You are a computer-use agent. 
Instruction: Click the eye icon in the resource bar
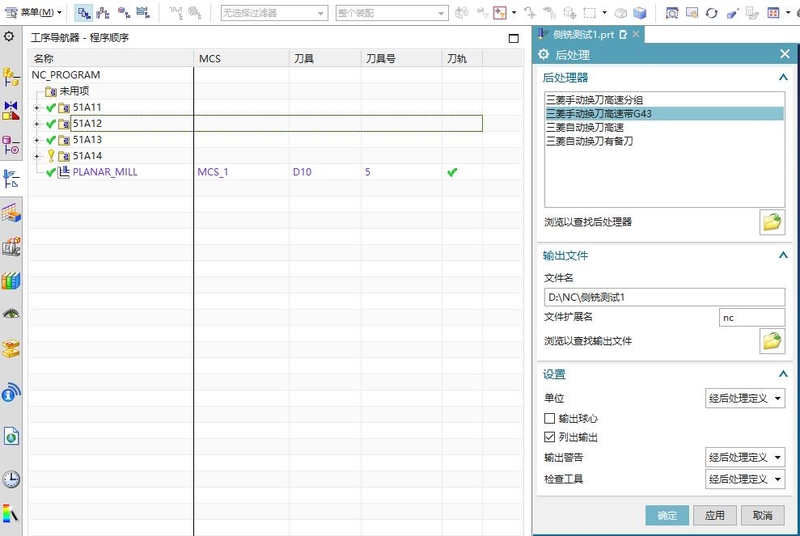click(11, 314)
